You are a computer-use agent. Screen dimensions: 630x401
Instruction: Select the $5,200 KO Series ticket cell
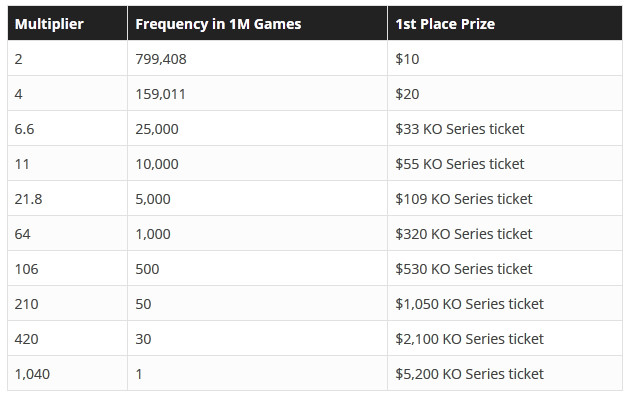pos(505,373)
